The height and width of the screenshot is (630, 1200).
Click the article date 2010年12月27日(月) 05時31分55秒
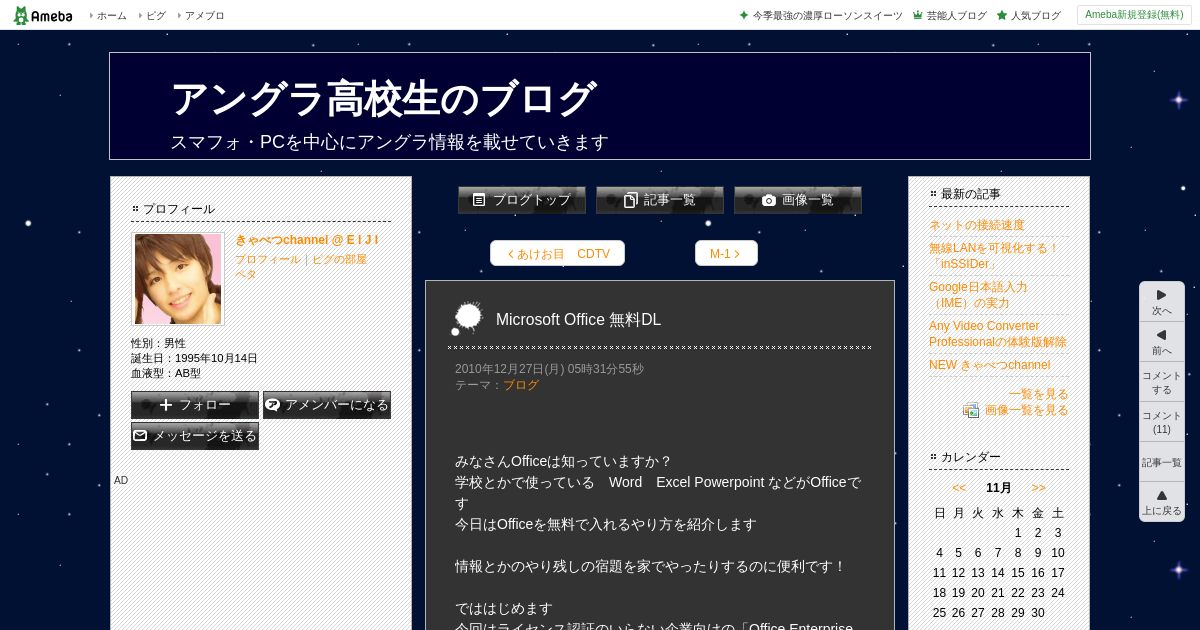(549, 369)
